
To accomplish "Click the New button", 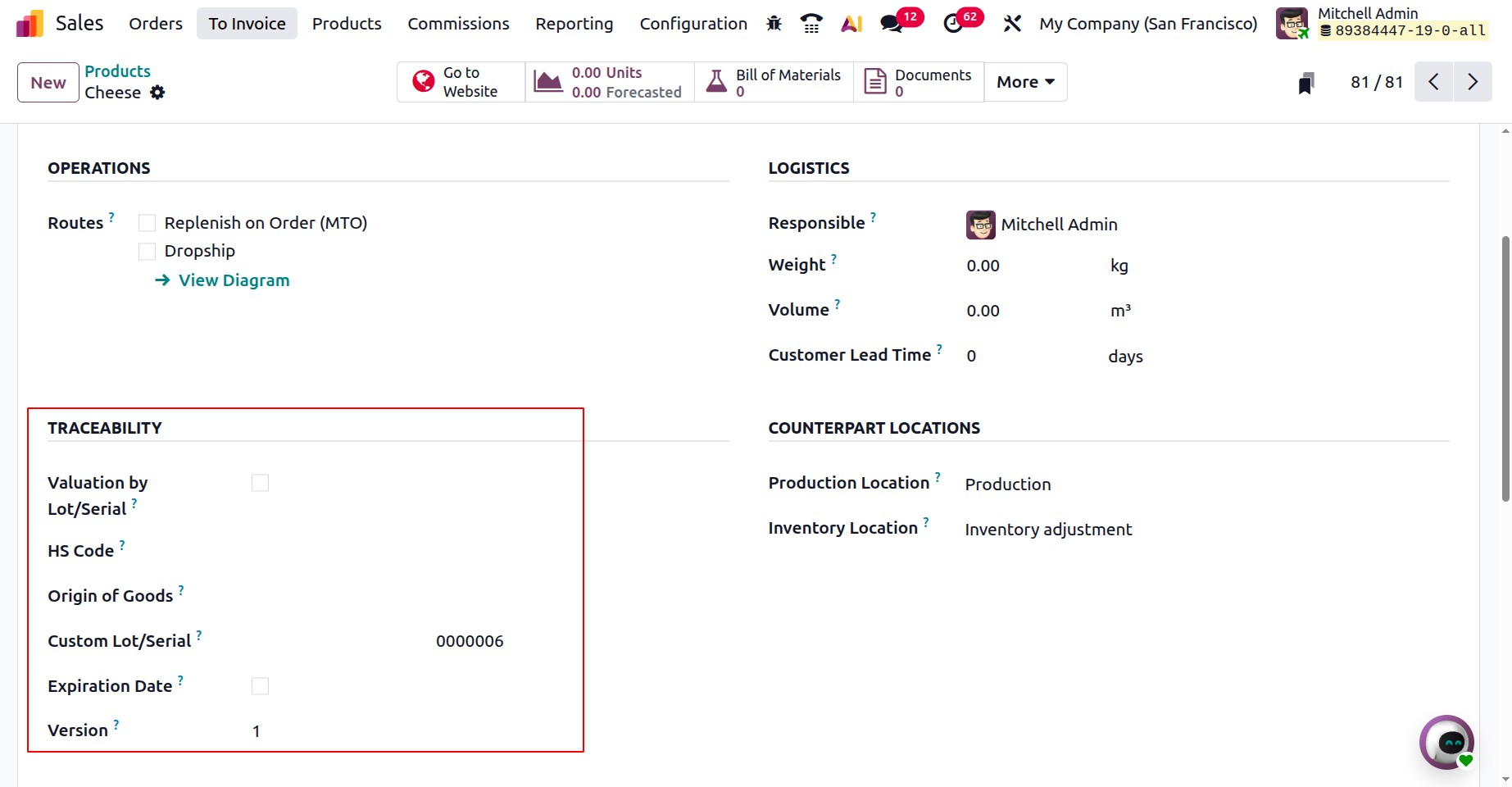I will point(48,83).
